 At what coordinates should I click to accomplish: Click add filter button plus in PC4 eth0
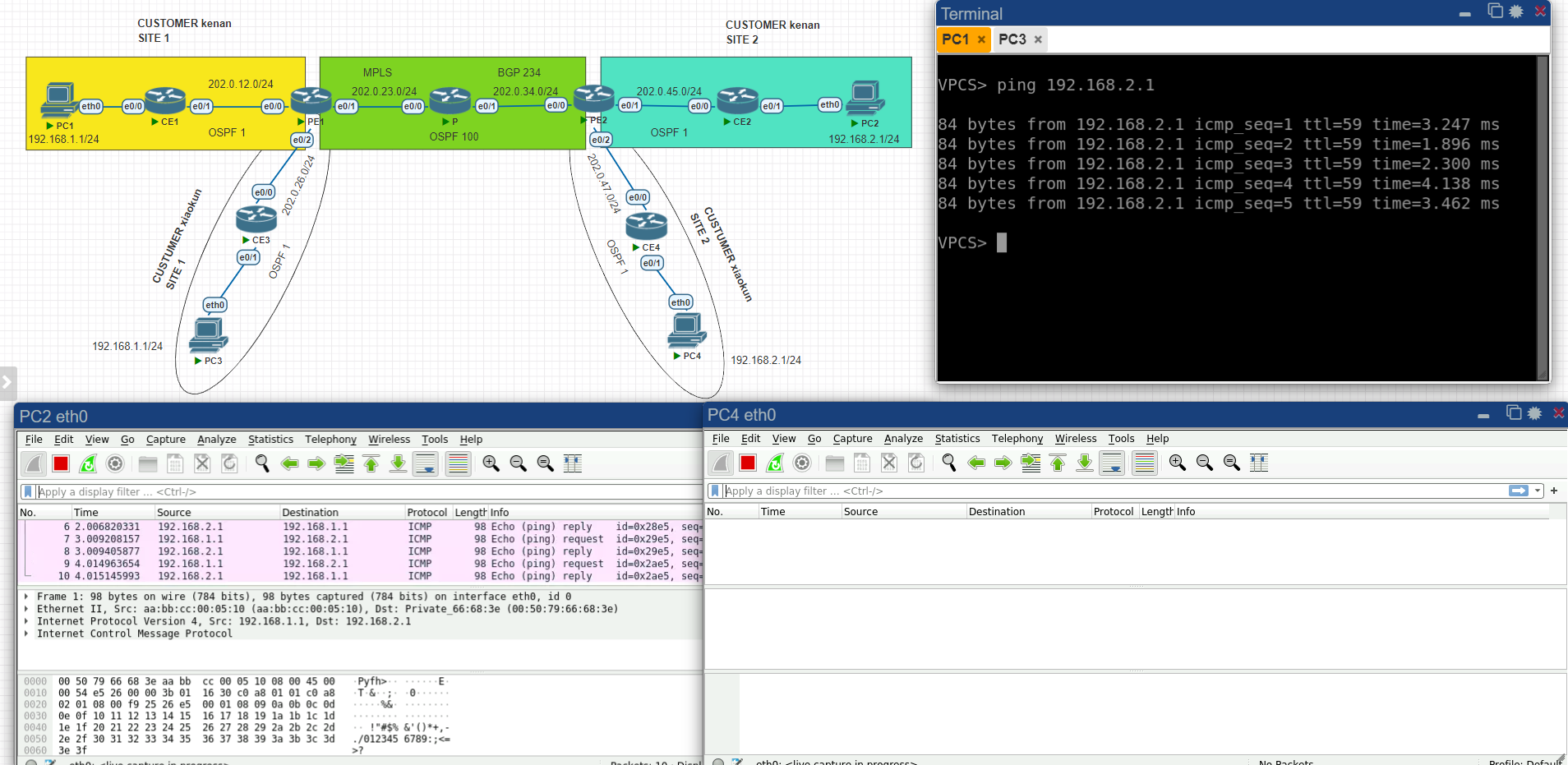[1554, 491]
